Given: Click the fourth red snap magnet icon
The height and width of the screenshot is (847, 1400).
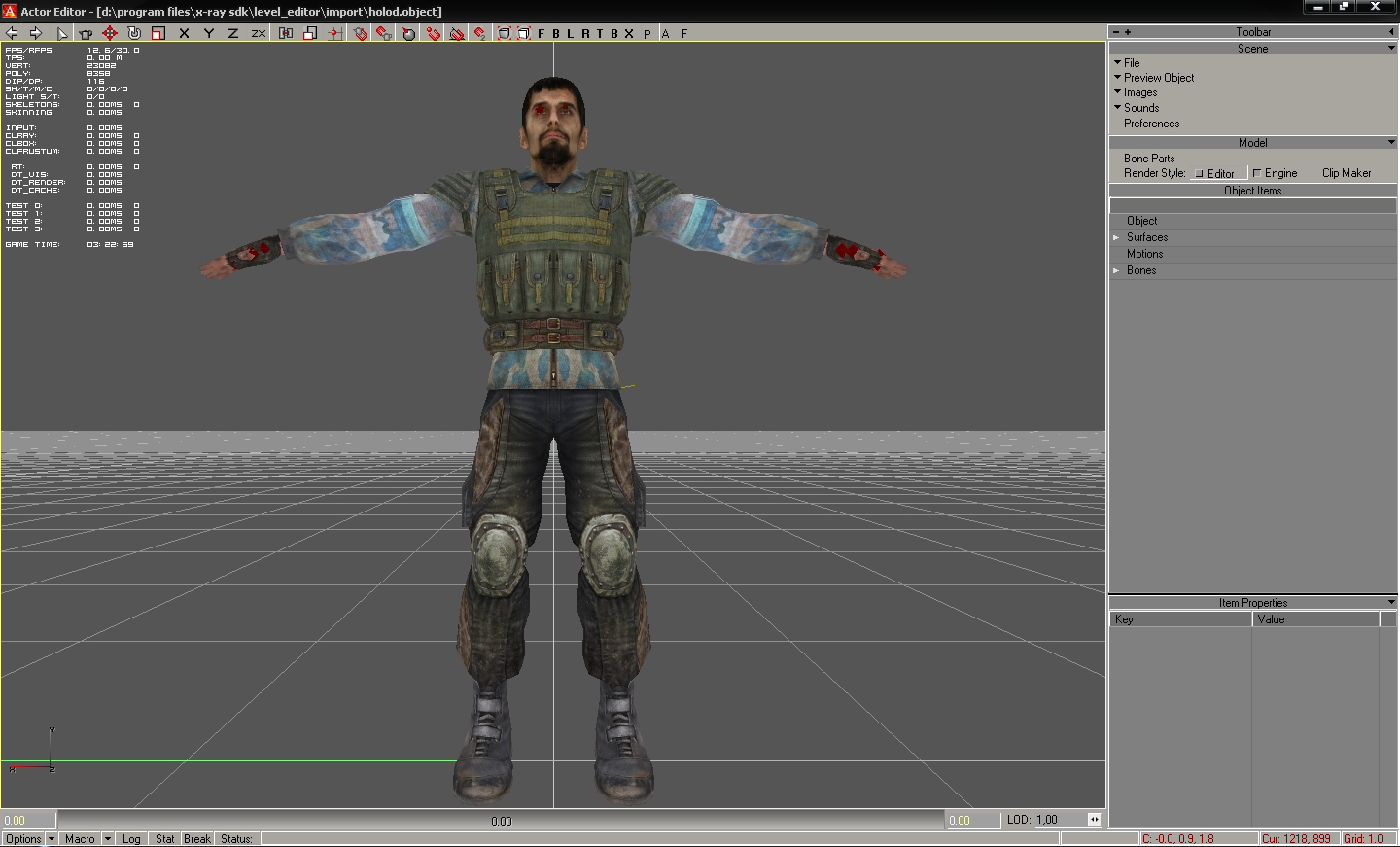Looking at the screenshot, I should pos(433,33).
